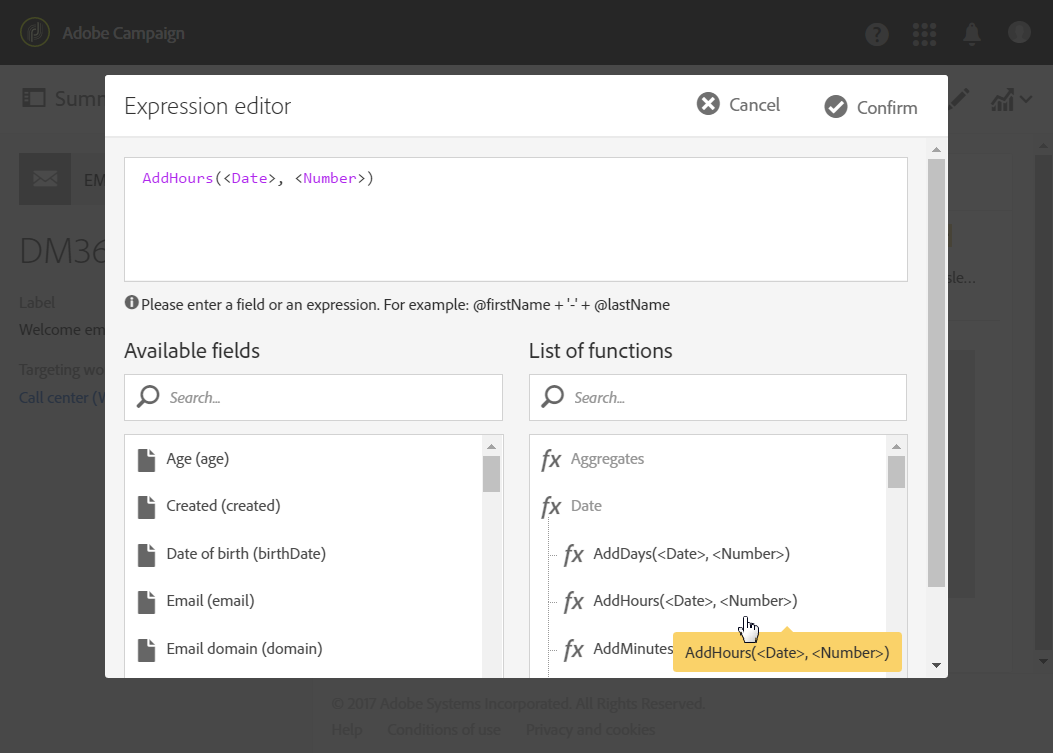Open the help question mark icon
Screen dimensions: 1053x753
[877, 34]
